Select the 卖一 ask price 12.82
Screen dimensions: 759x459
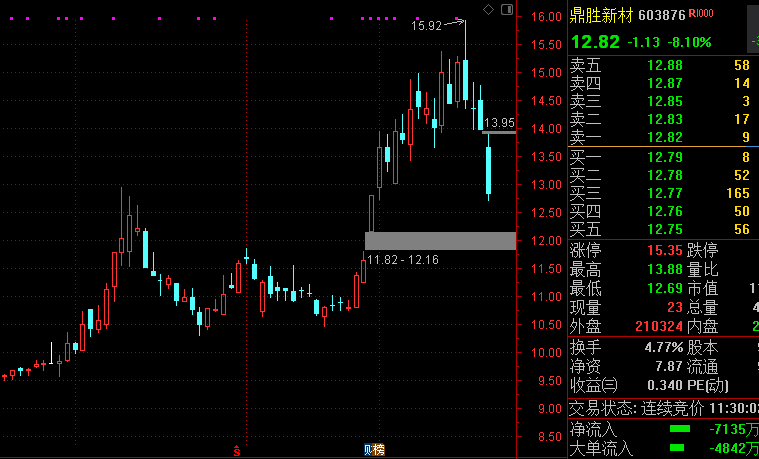(665, 137)
